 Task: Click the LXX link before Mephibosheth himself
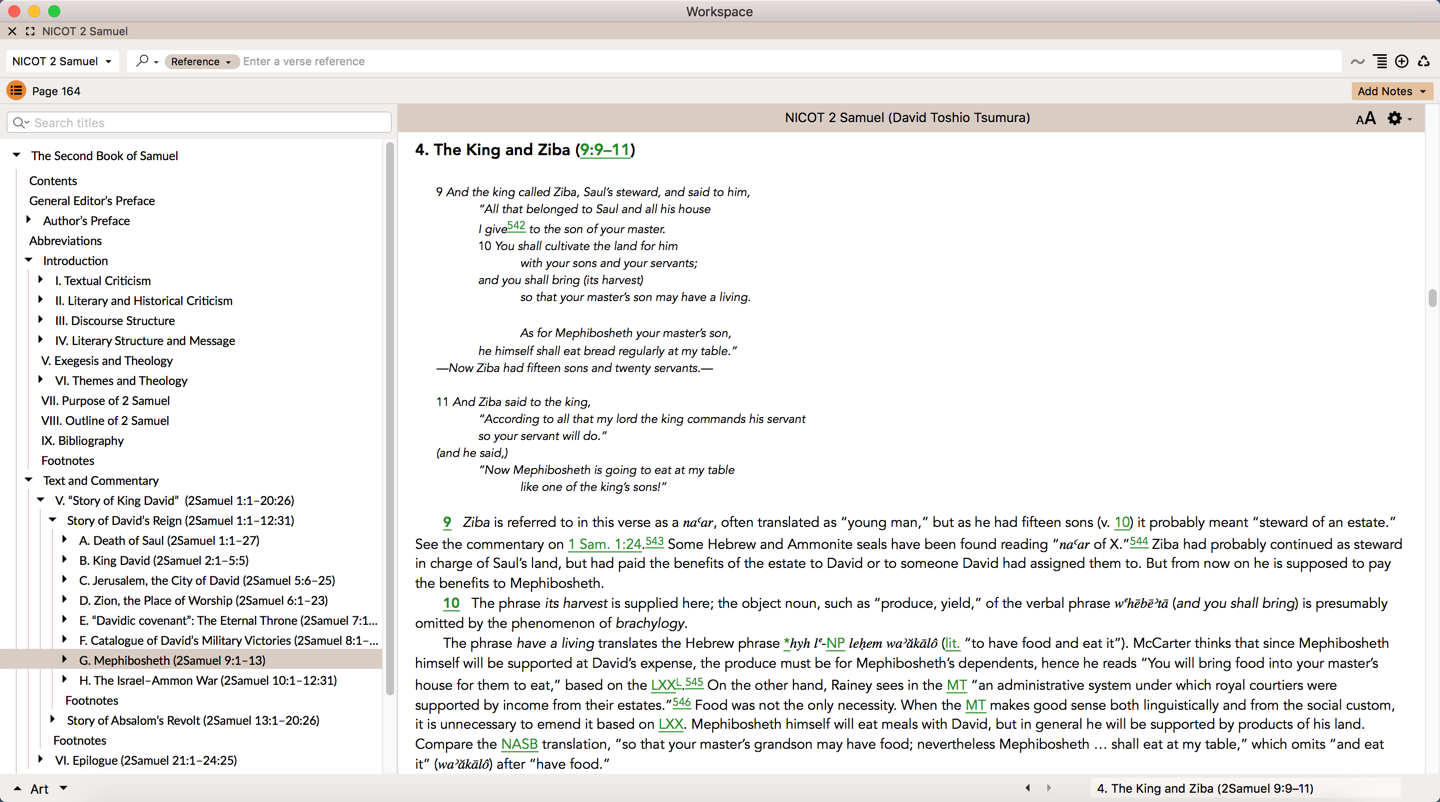(671, 725)
